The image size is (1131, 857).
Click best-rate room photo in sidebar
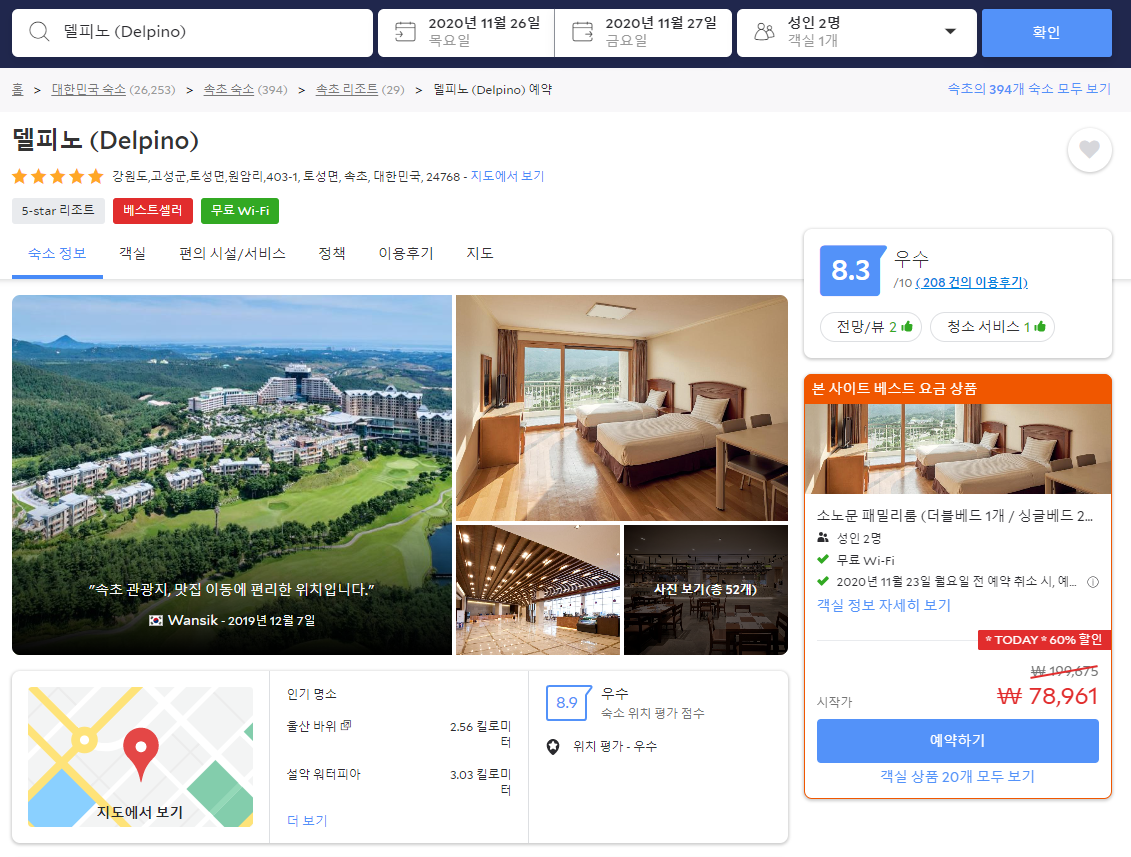[x=958, y=449]
